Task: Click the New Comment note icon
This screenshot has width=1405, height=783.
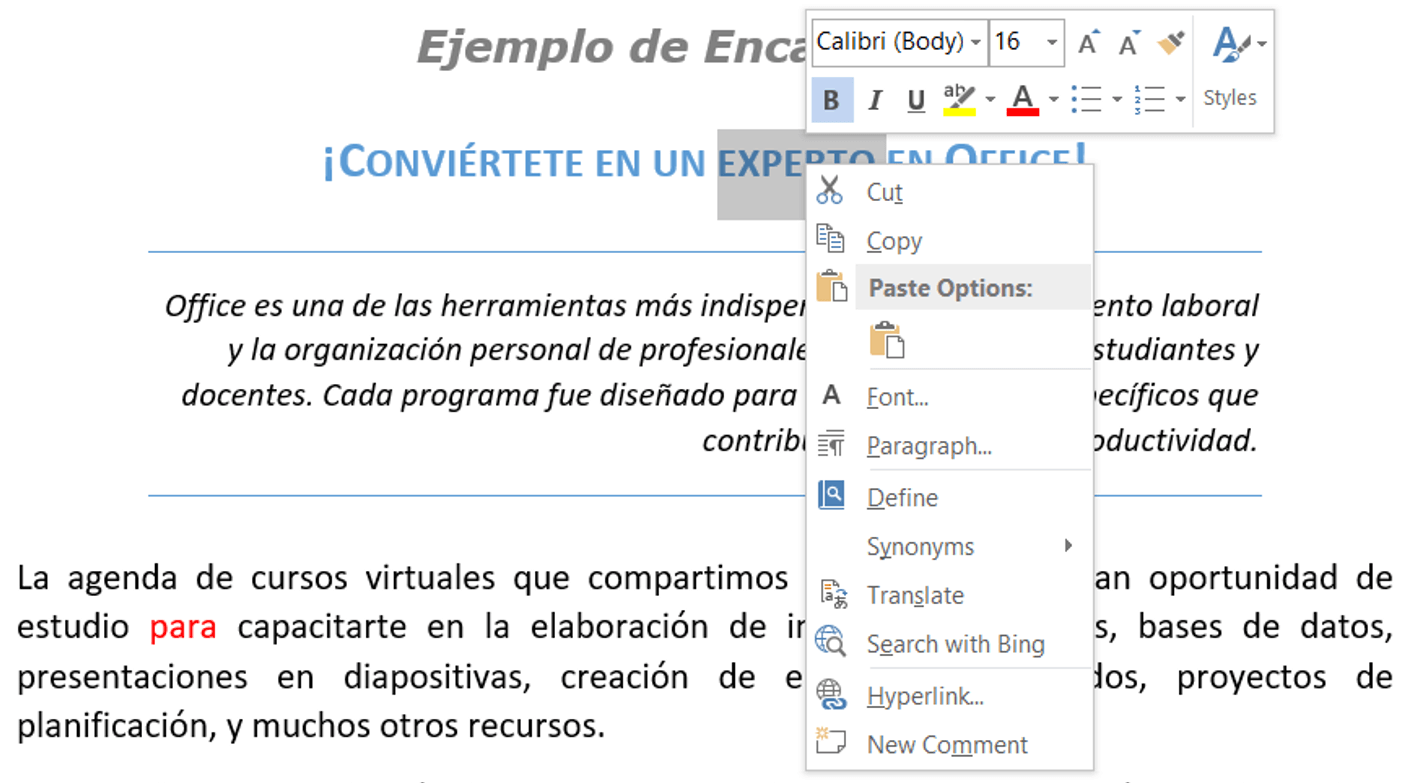Action: pos(830,742)
